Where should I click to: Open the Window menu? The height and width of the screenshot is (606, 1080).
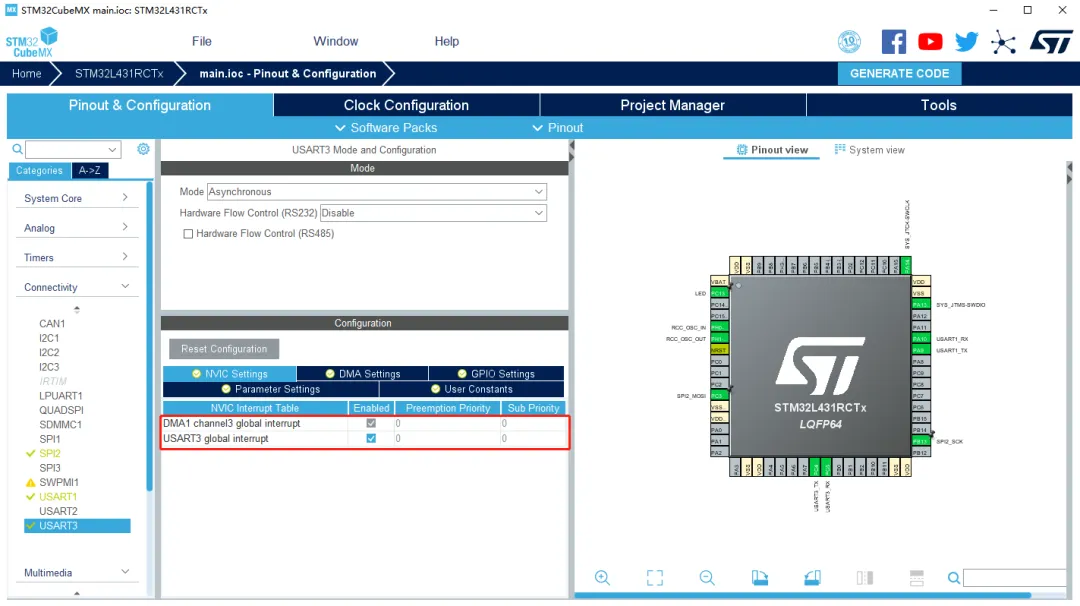335,41
